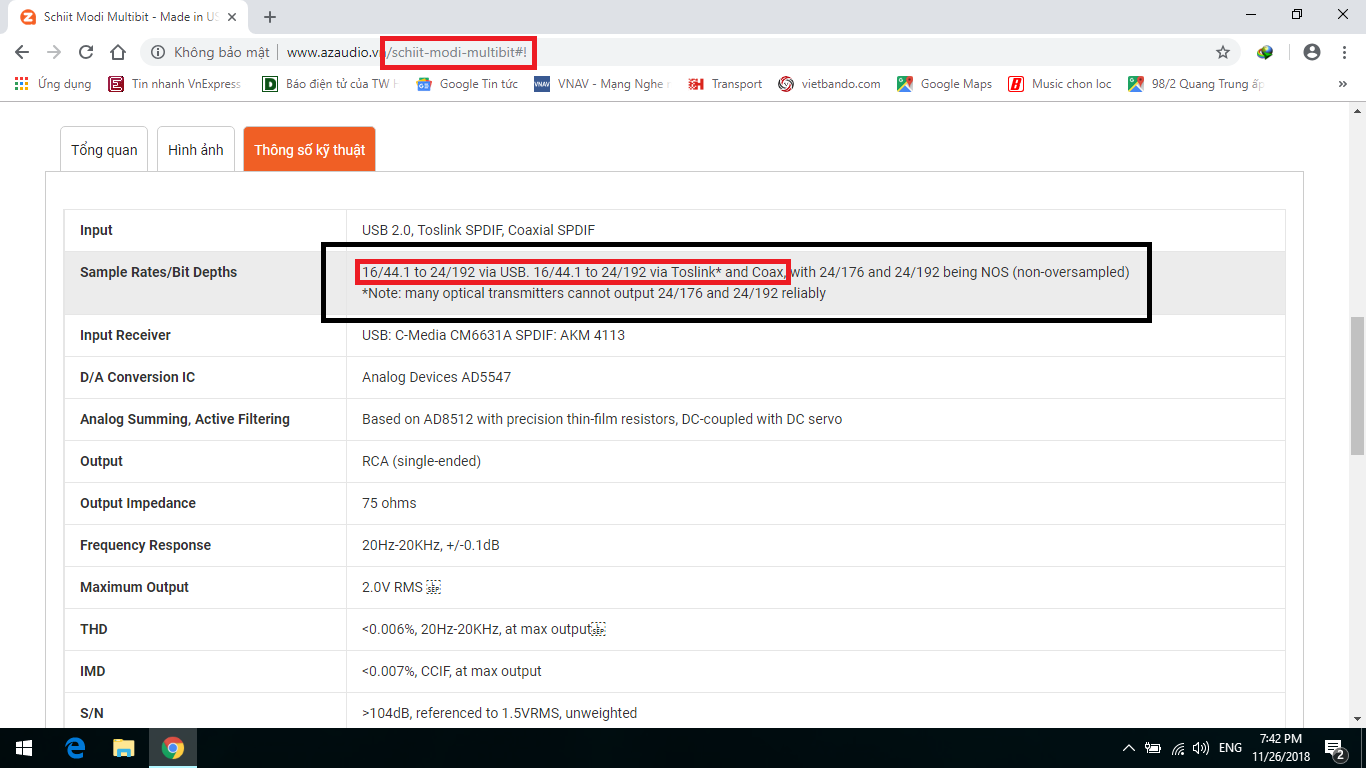
Task: Open the Google Tin tức bookmark
Action: tap(467, 84)
